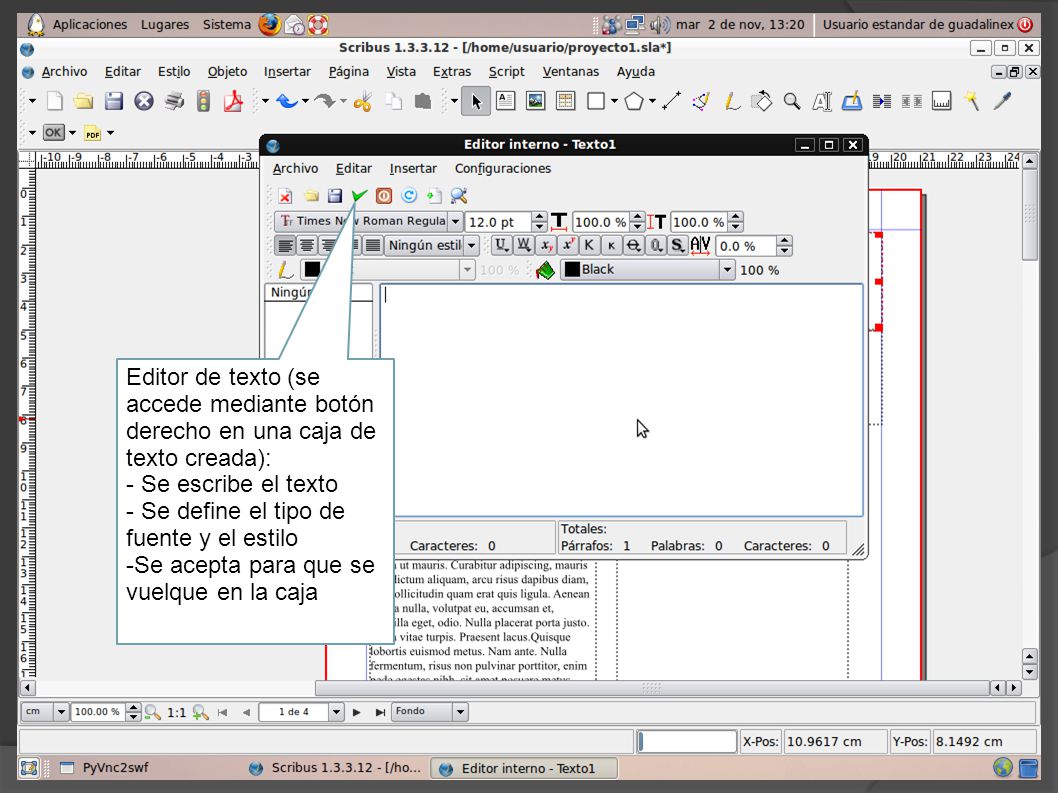Screen dimensions: 1058x793
Task: Toggle Shadowed Text formatting
Action: pyautogui.click(x=677, y=246)
